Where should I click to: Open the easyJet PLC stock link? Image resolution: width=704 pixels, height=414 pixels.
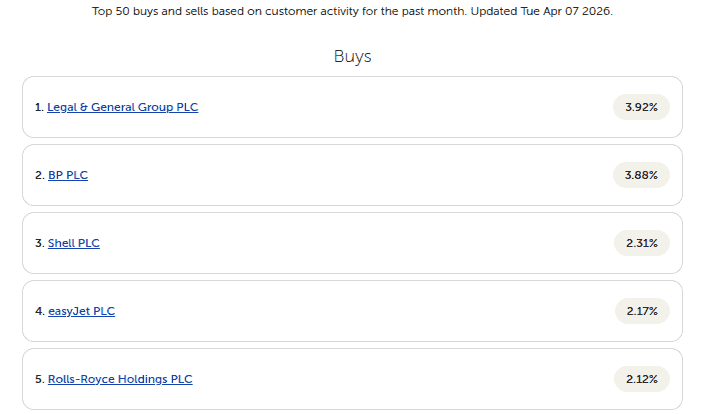81,311
